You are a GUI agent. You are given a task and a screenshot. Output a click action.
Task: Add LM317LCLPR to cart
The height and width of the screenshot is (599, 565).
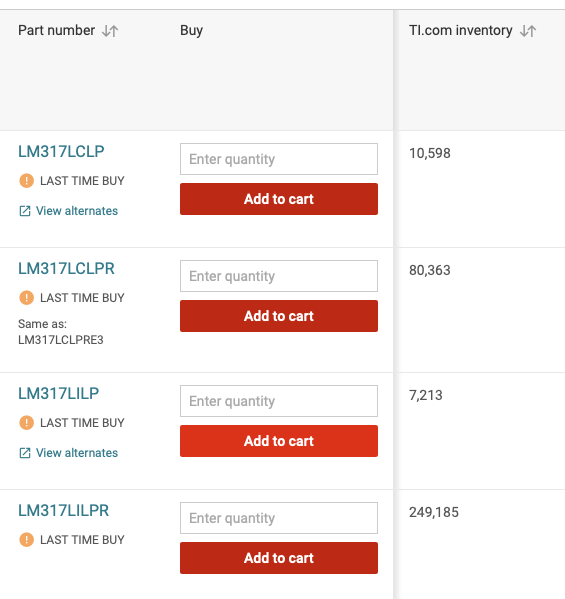pyautogui.click(x=279, y=316)
